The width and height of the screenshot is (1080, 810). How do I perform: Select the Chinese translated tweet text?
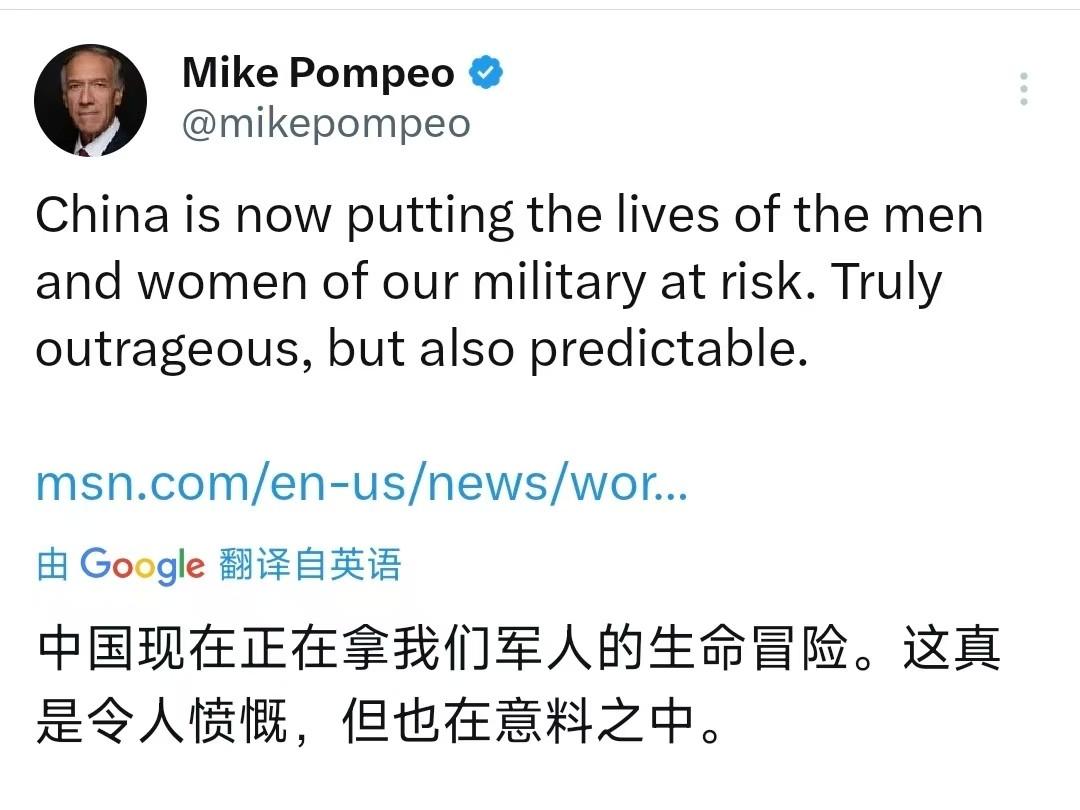click(x=500, y=680)
